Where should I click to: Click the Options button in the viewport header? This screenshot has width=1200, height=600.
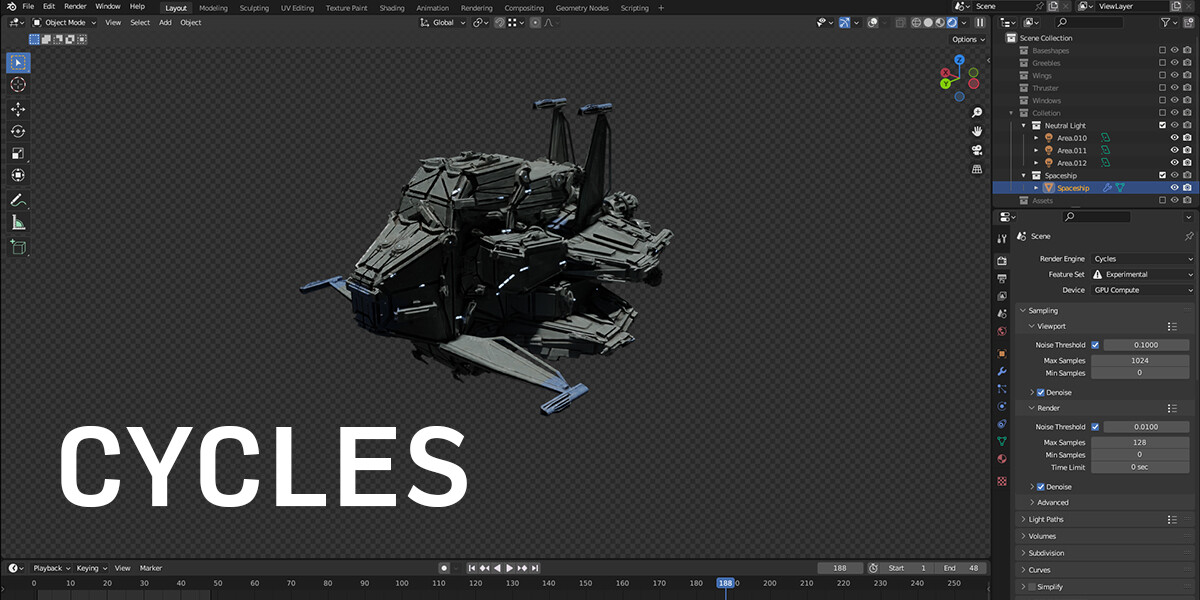(x=966, y=39)
